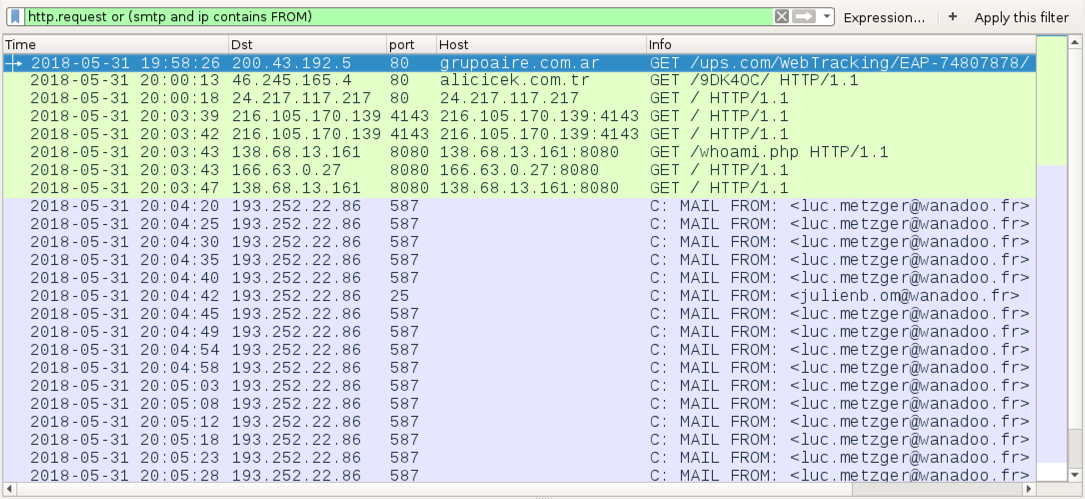1085x499 pixels.
Task: Sort by the Info column header
Action: (x=841, y=44)
